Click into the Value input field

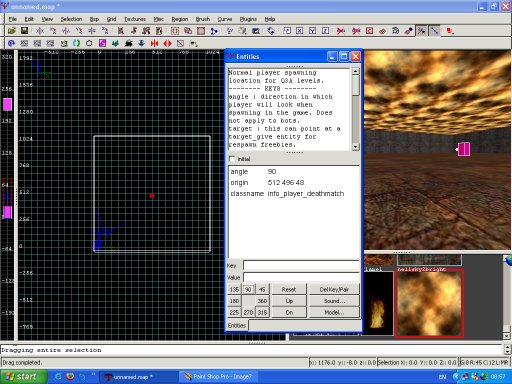301,277
